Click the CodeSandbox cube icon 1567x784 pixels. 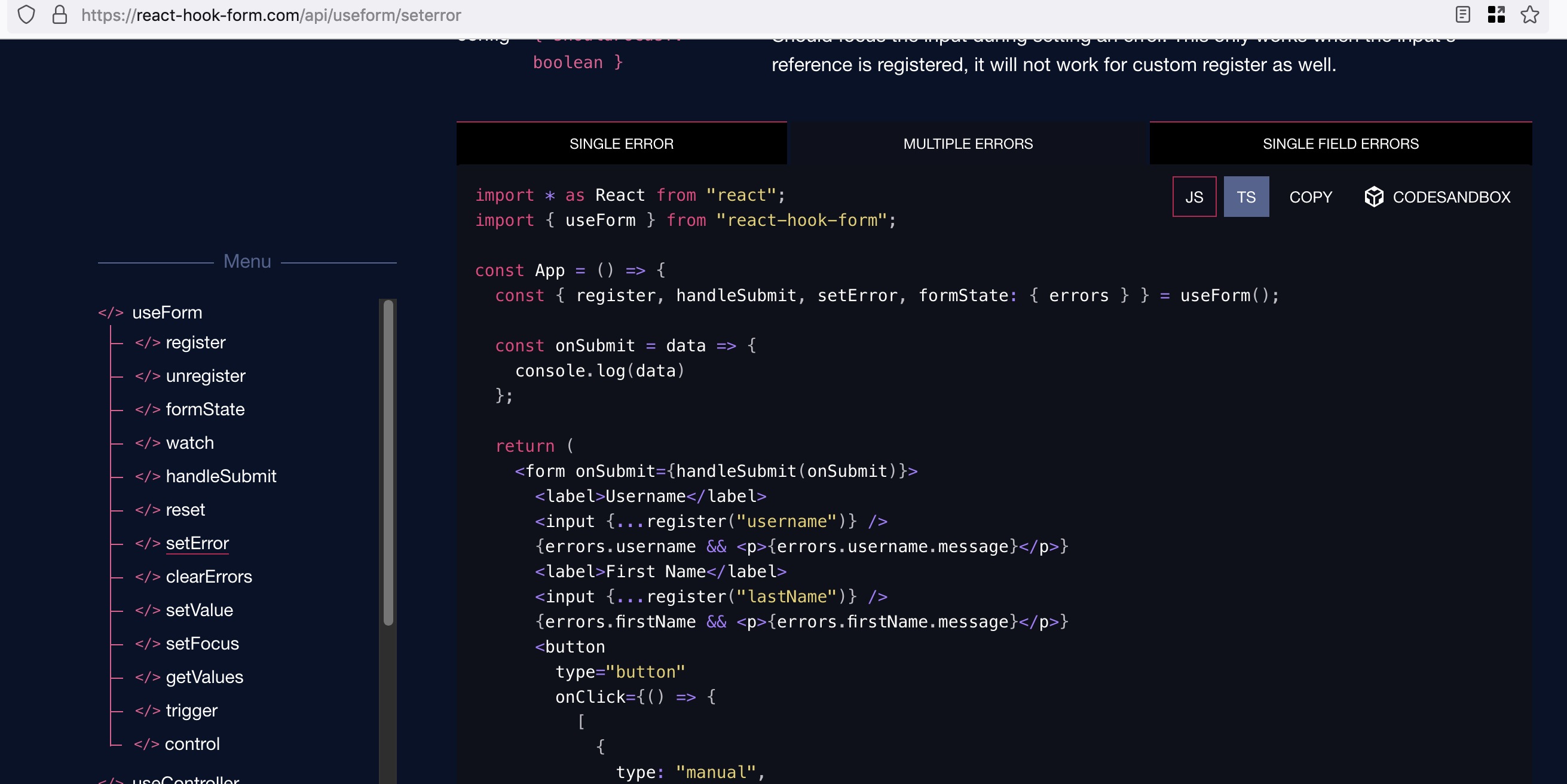click(x=1374, y=197)
